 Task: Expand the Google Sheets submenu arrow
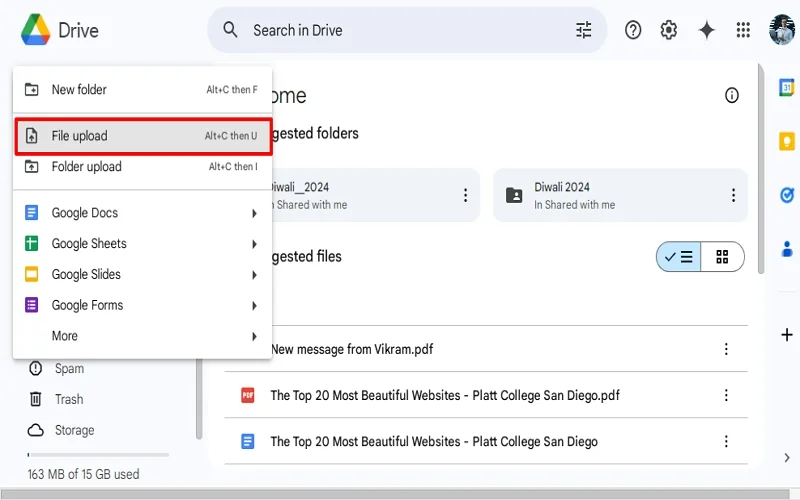254,244
